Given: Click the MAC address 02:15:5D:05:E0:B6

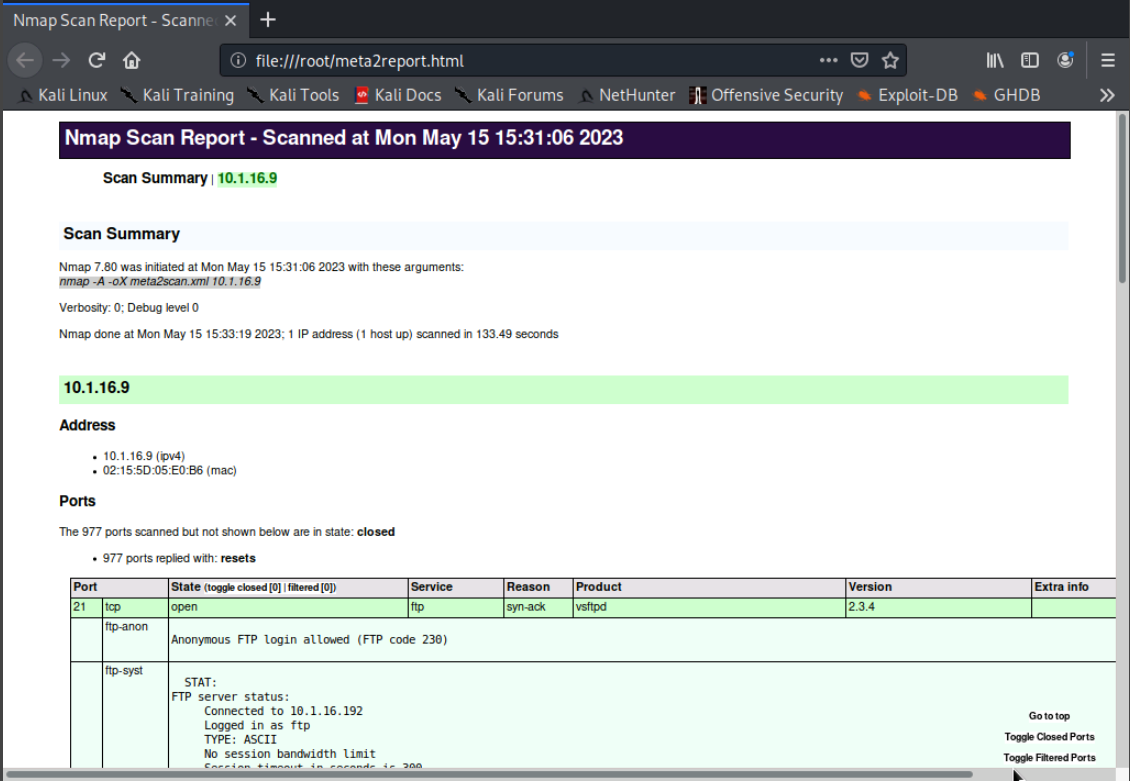Looking at the screenshot, I should [x=170, y=470].
